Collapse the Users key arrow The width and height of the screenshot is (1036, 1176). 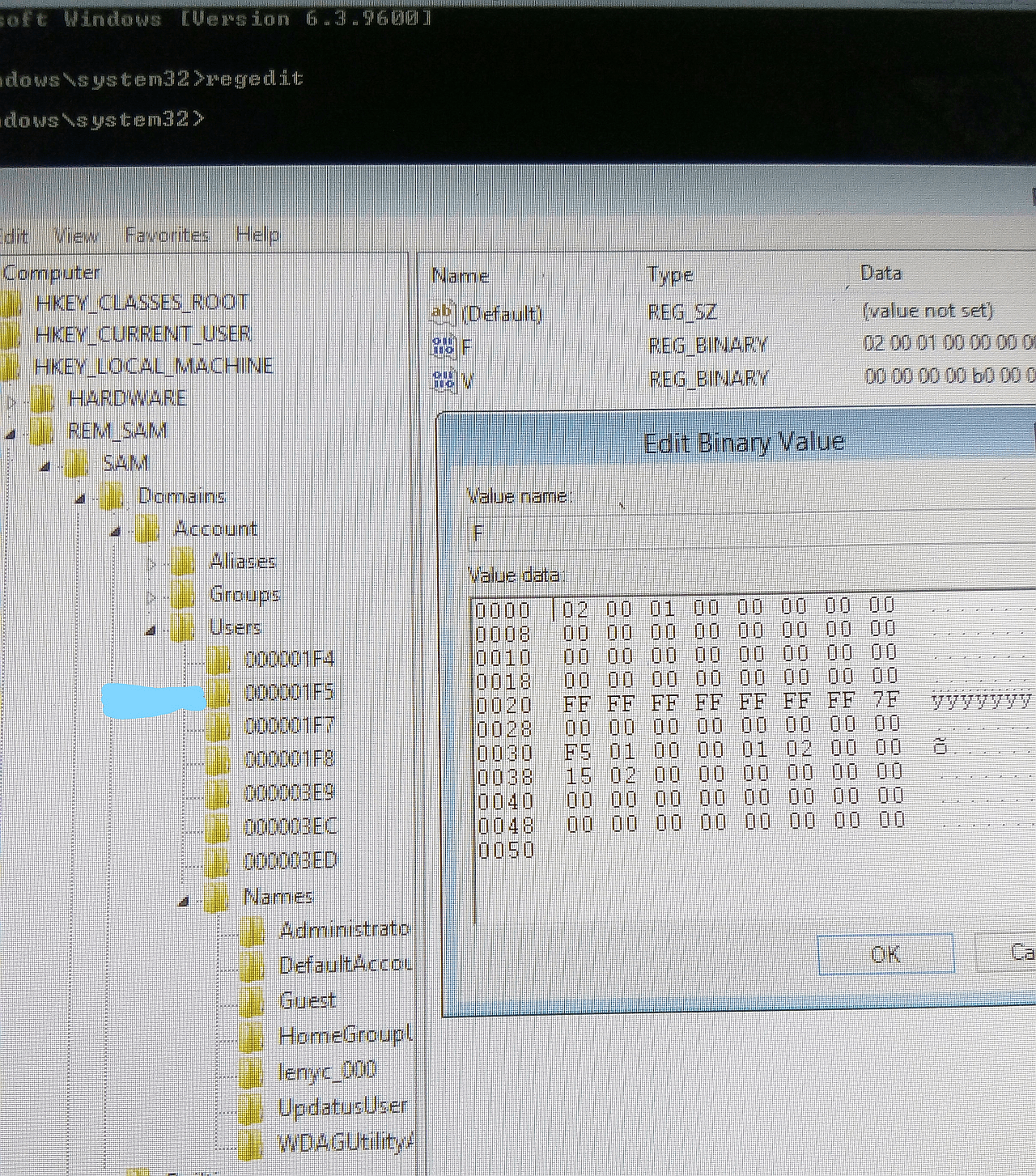tap(151, 631)
